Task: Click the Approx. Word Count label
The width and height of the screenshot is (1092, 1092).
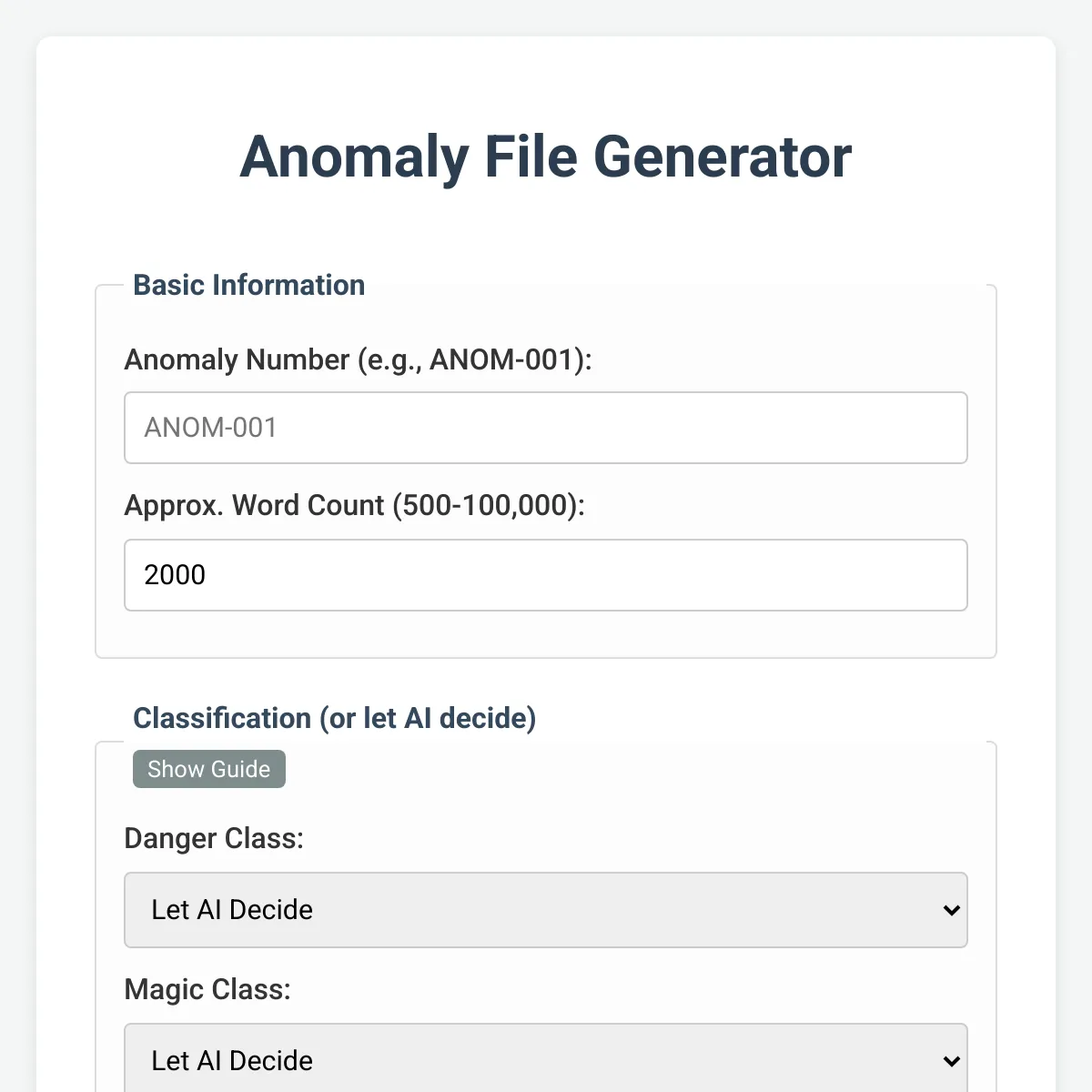Action: (x=355, y=505)
